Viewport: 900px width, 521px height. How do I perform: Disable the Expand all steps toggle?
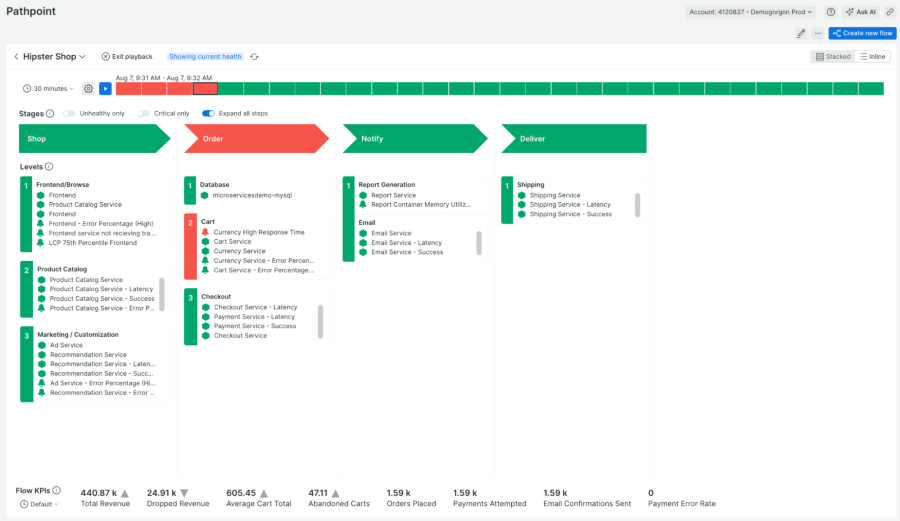pos(209,114)
